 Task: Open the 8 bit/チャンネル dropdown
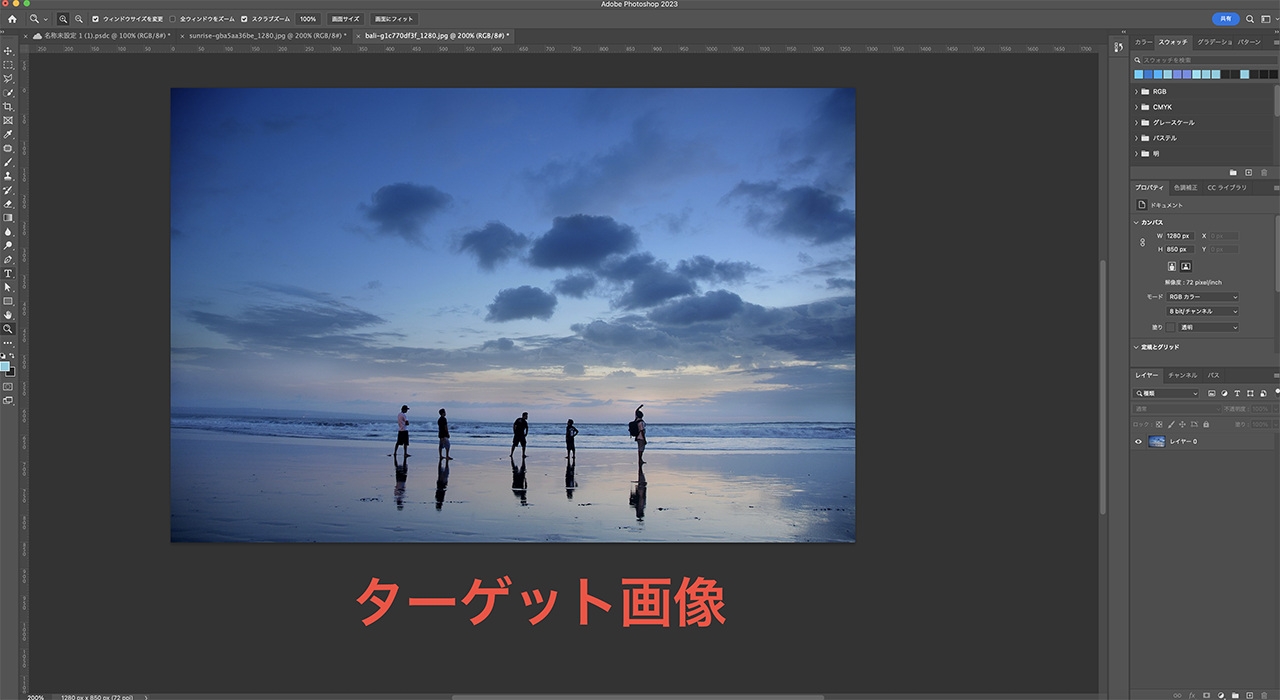tap(1203, 311)
